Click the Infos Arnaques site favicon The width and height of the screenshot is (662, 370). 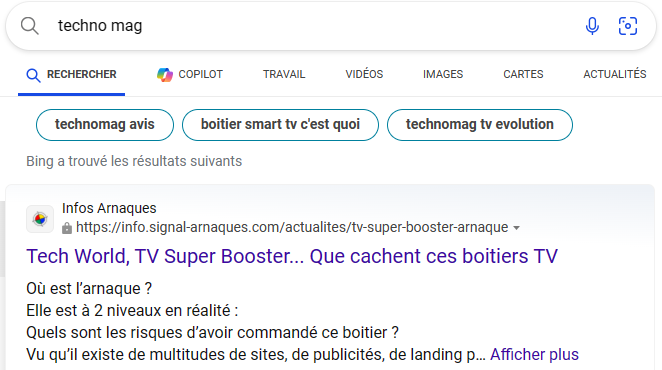40,219
